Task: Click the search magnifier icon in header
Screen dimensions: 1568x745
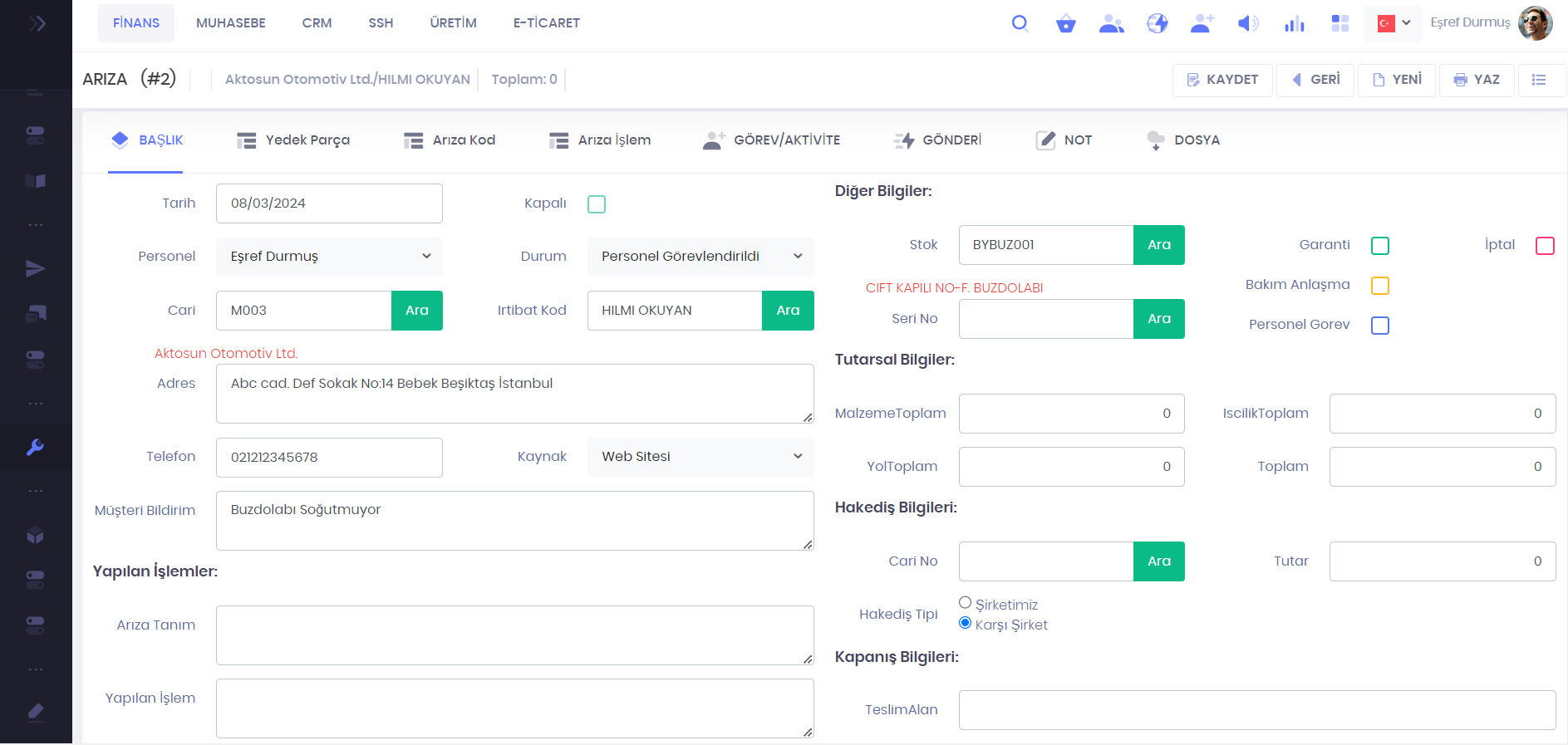Action: 1020,23
